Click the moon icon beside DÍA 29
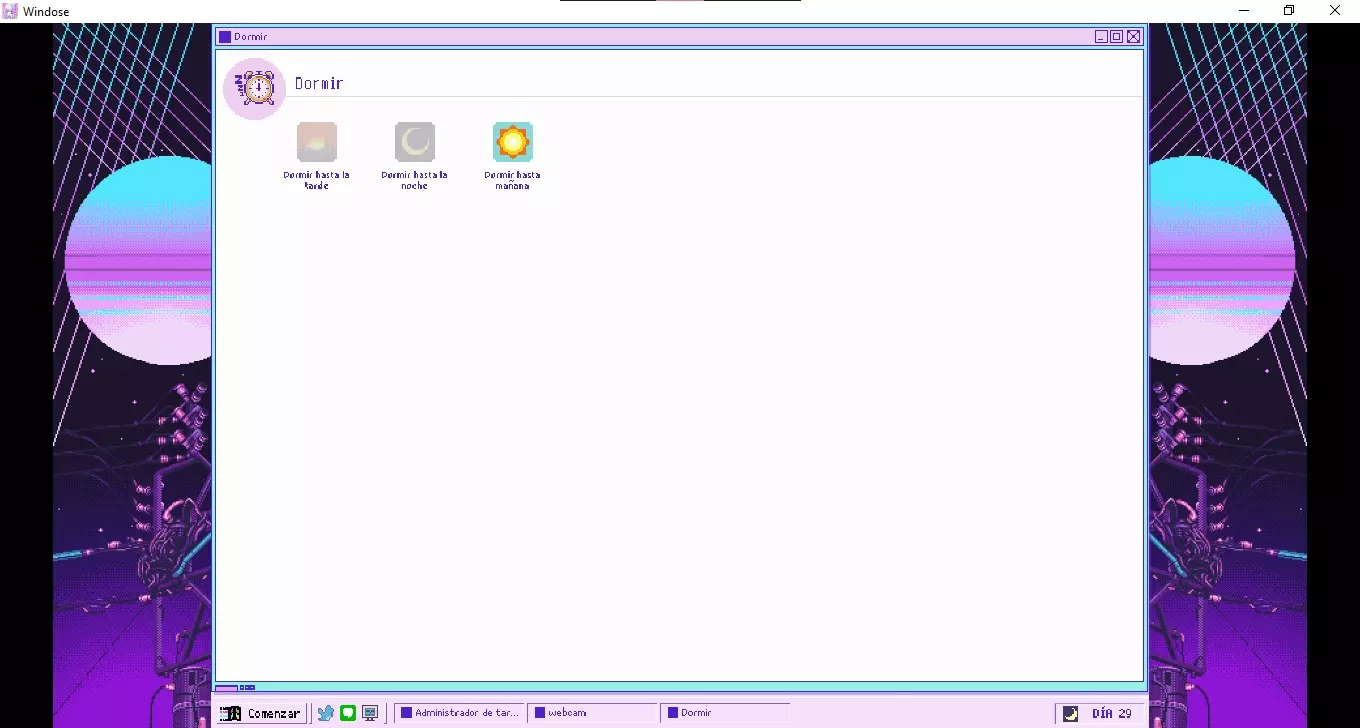1360x728 pixels. pyautogui.click(x=1070, y=713)
